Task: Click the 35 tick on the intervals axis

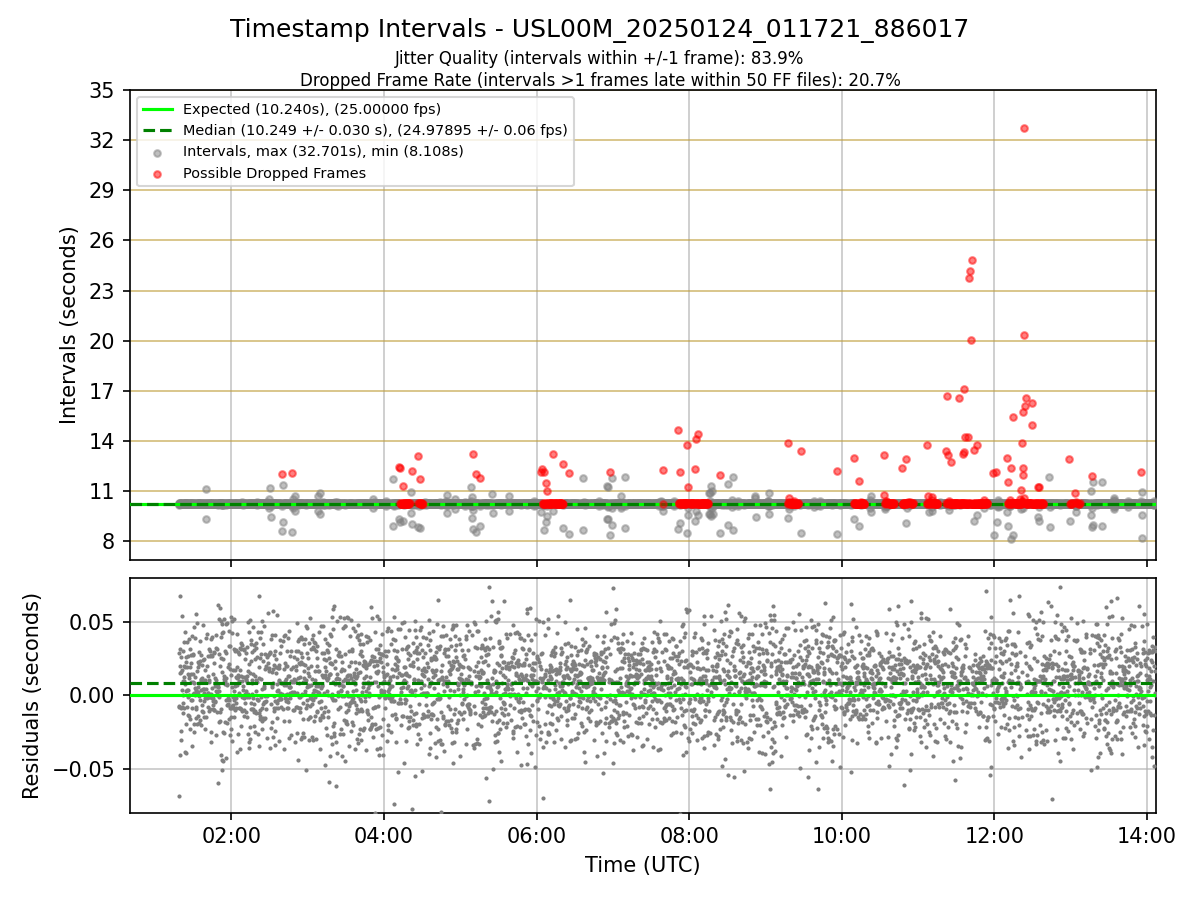Action: (102, 90)
